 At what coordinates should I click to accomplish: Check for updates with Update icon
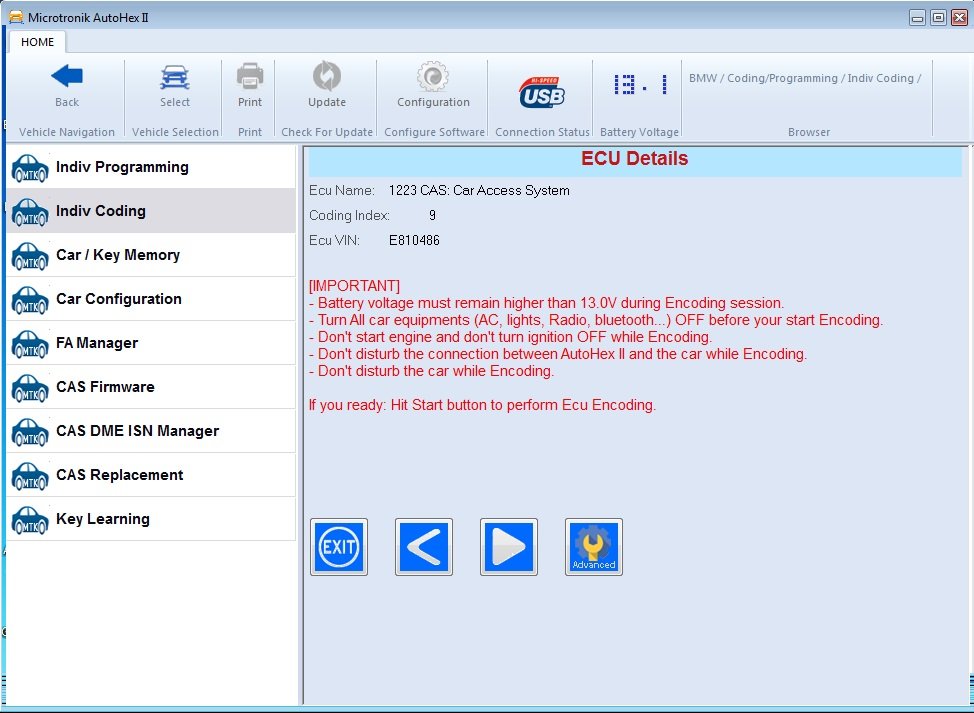click(x=327, y=76)
